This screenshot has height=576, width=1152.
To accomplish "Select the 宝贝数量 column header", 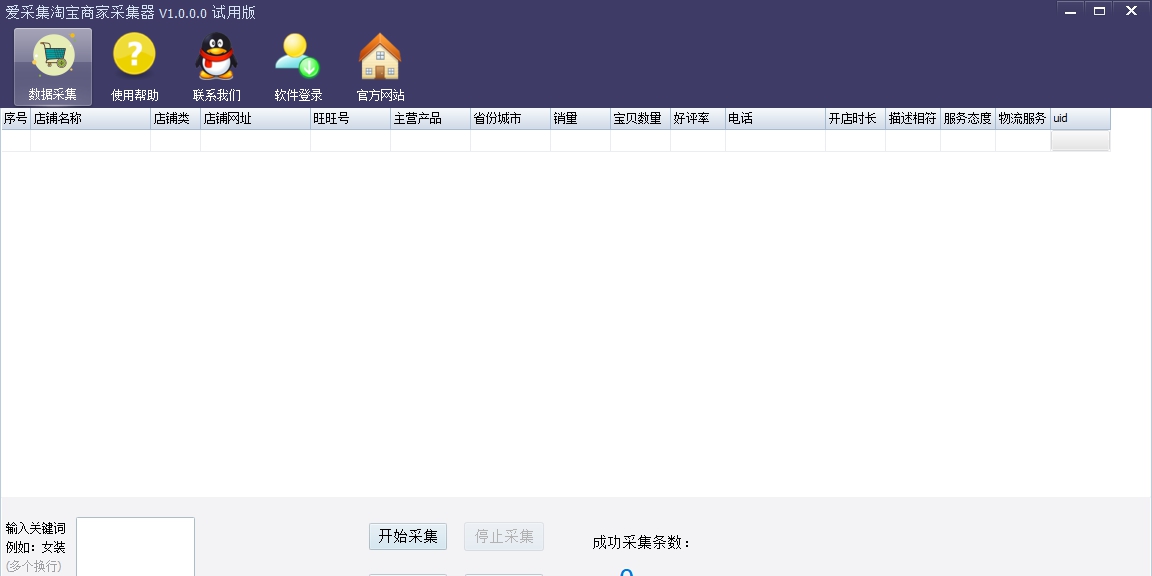I will click(640, 118).
